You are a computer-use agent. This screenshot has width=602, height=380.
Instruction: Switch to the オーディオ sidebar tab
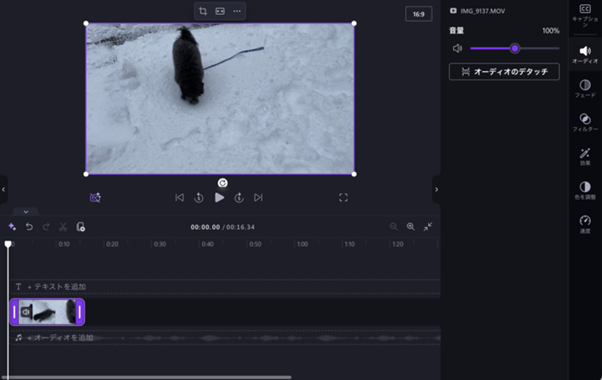pyautogui.click(x=585, y=55)
